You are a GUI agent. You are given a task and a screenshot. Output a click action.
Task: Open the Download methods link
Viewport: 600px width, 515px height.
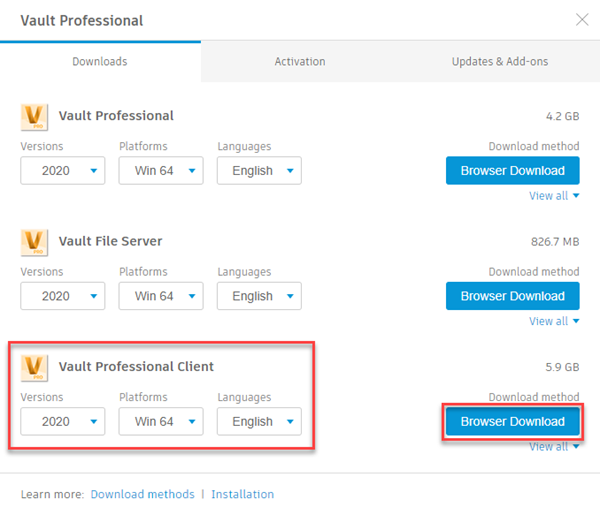coord(143,494)
